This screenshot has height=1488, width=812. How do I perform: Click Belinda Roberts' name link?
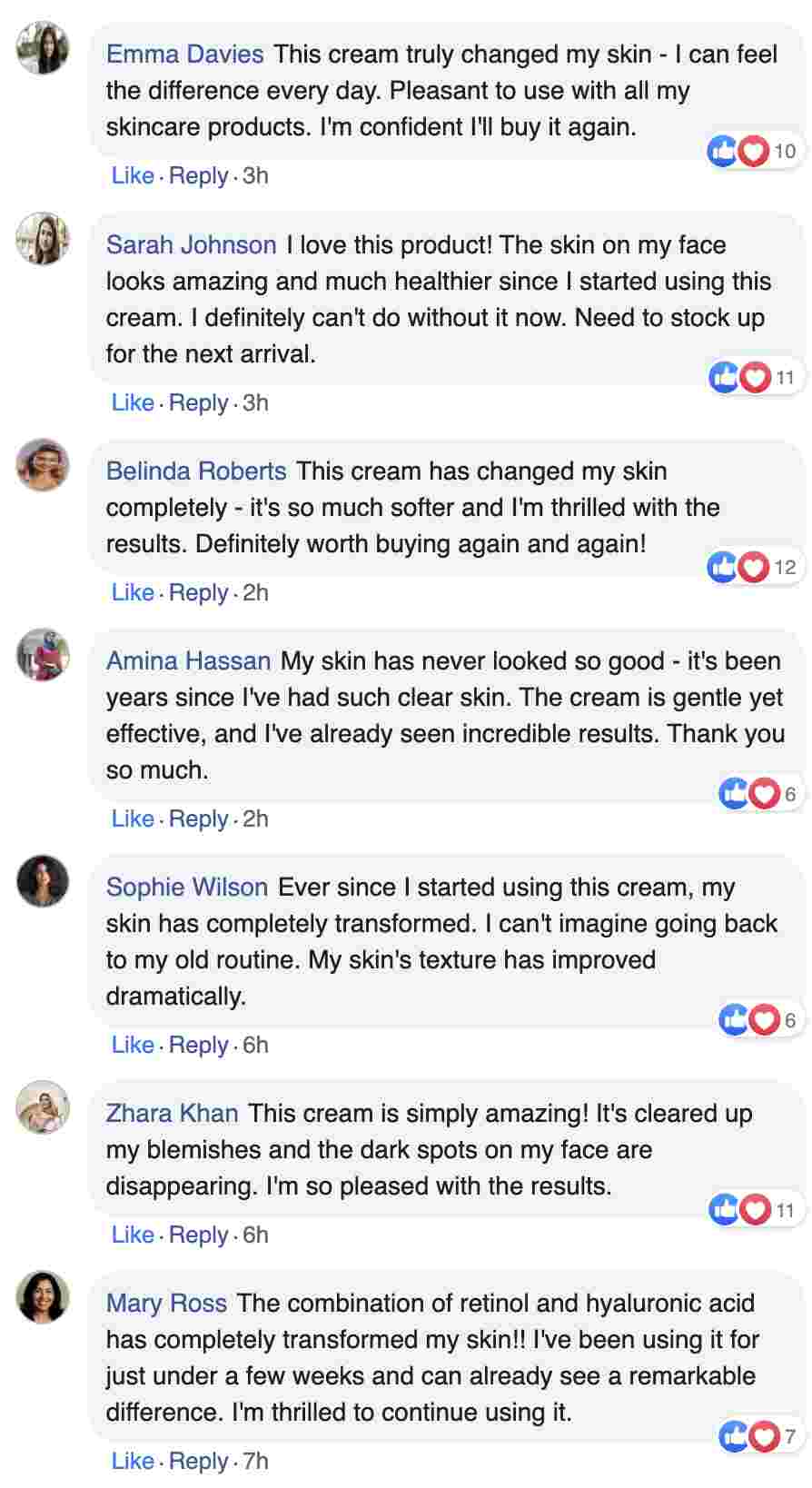196,471
